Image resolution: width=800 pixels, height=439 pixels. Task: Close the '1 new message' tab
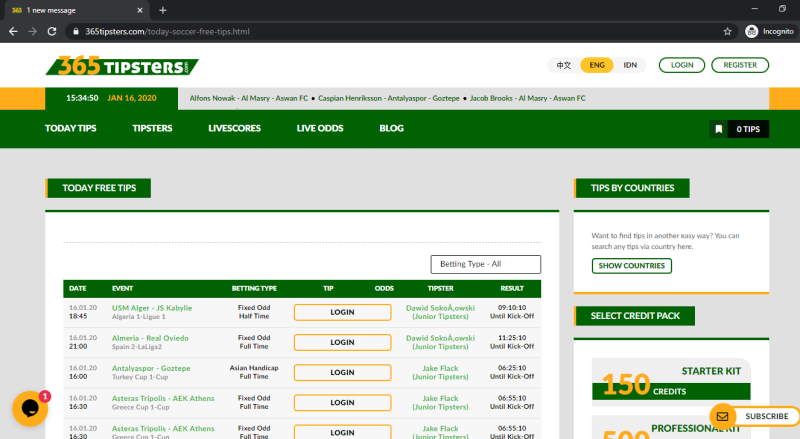pyautogui.click(x=140, y=10)
